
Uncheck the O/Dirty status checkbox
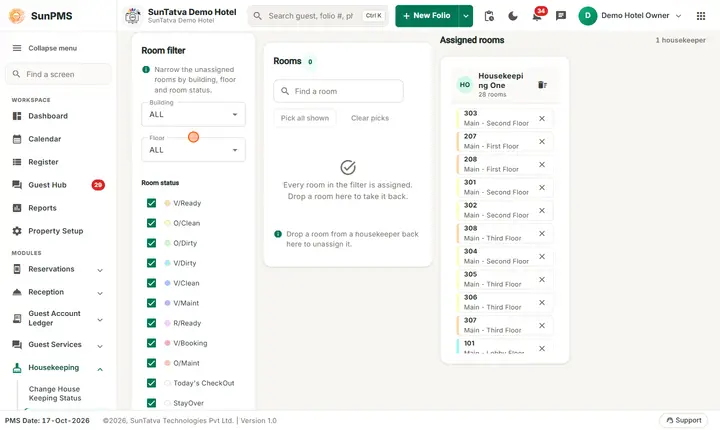tap(151, 243)
